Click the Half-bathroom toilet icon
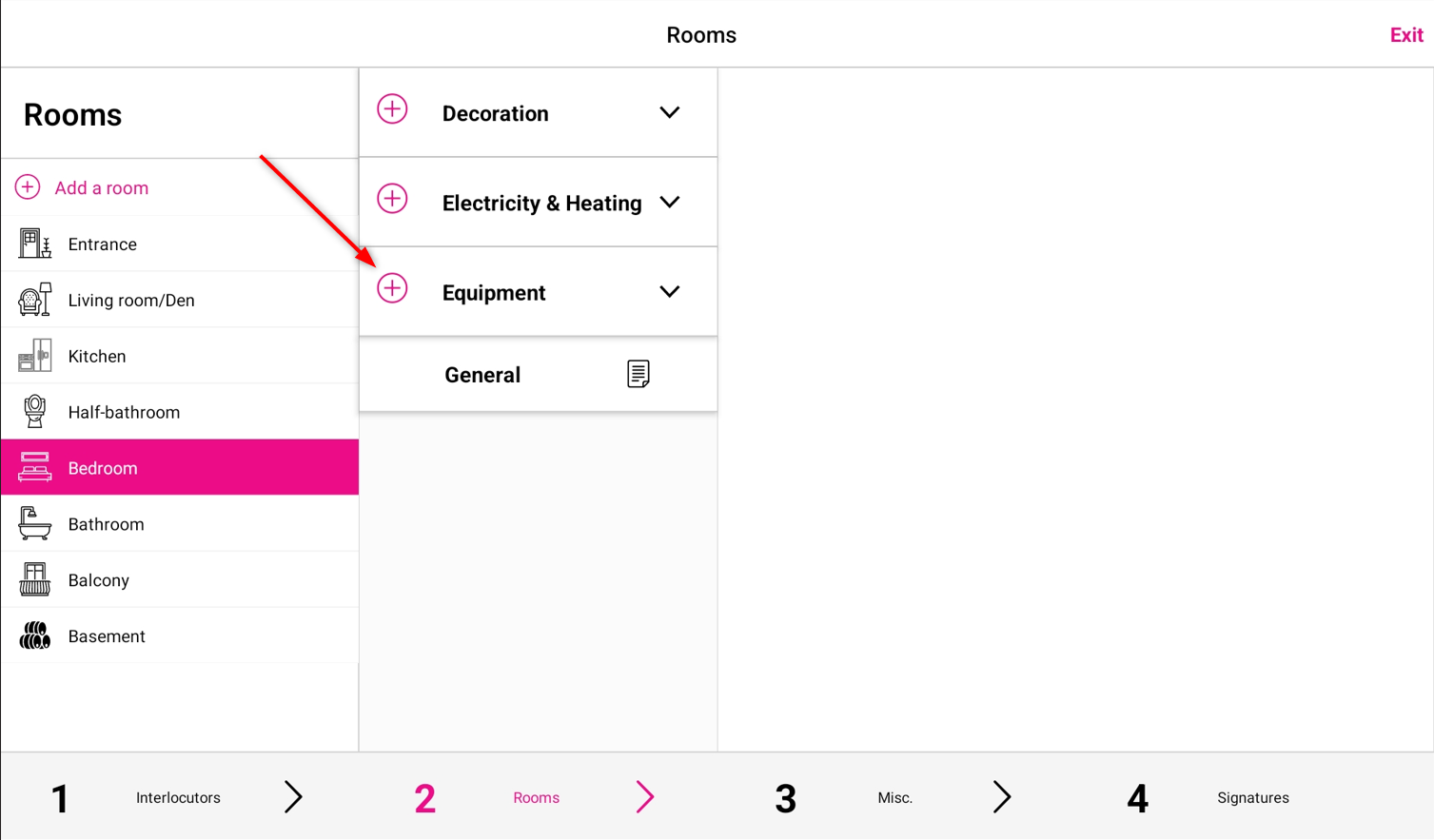The image size is (1434, 840). pyautogui.click(x=34, y=412)
